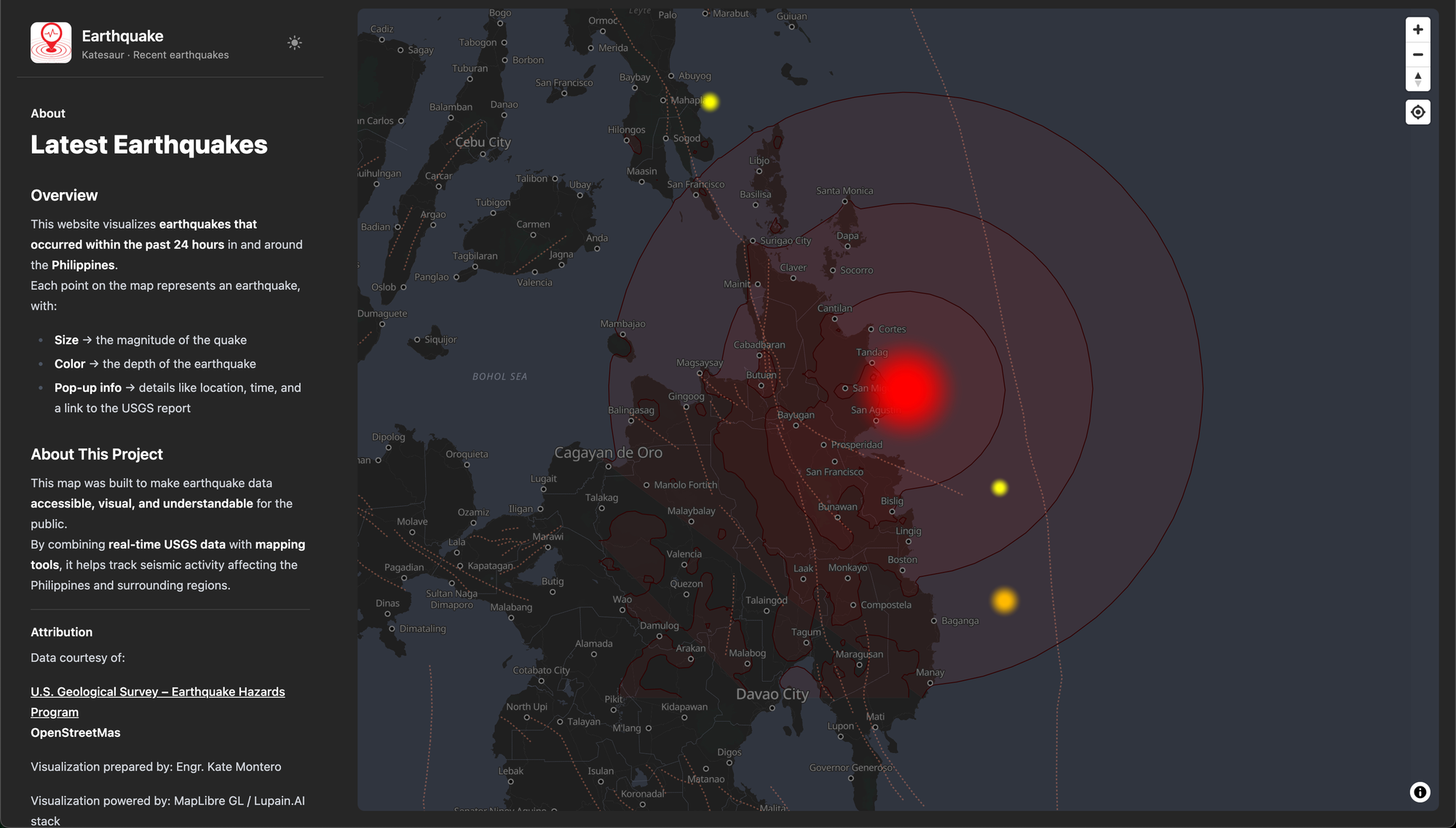The height and width of the screenshot is (828, 1456).
Task: Click the large red earthquake point
Action: 907,387
